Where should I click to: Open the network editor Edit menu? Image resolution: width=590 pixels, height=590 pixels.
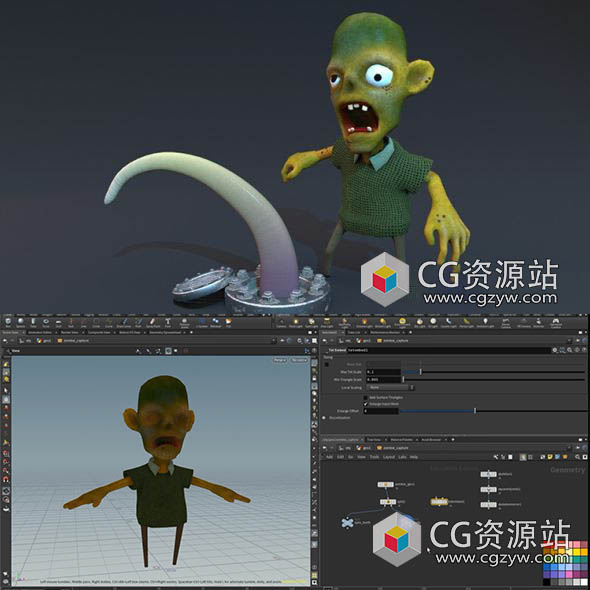[341, 457]
